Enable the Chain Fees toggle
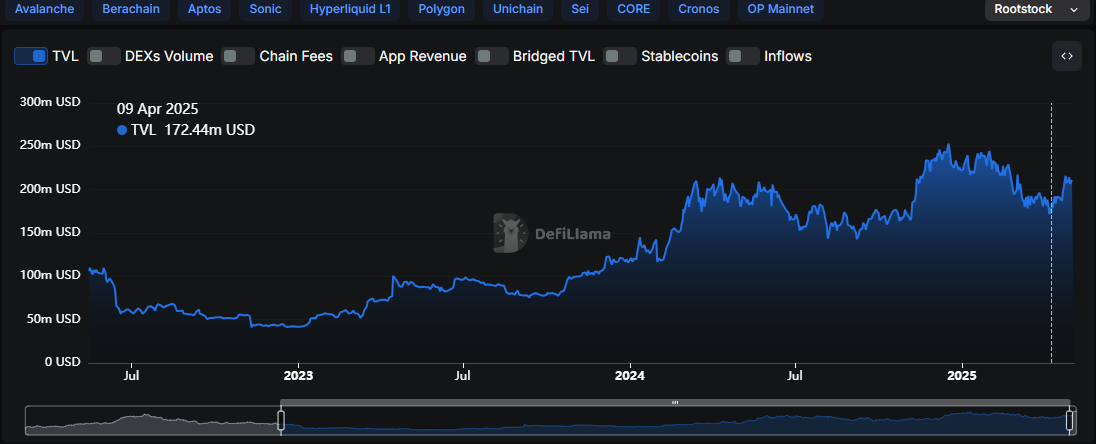The image size is (1096, 444). pyautogui.click(x=238, y=56)
